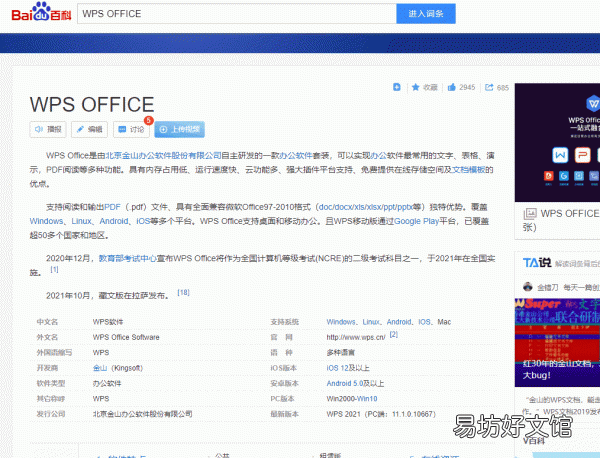
Task: Click the Android 5.0 link in the info table
Action: 345,383
